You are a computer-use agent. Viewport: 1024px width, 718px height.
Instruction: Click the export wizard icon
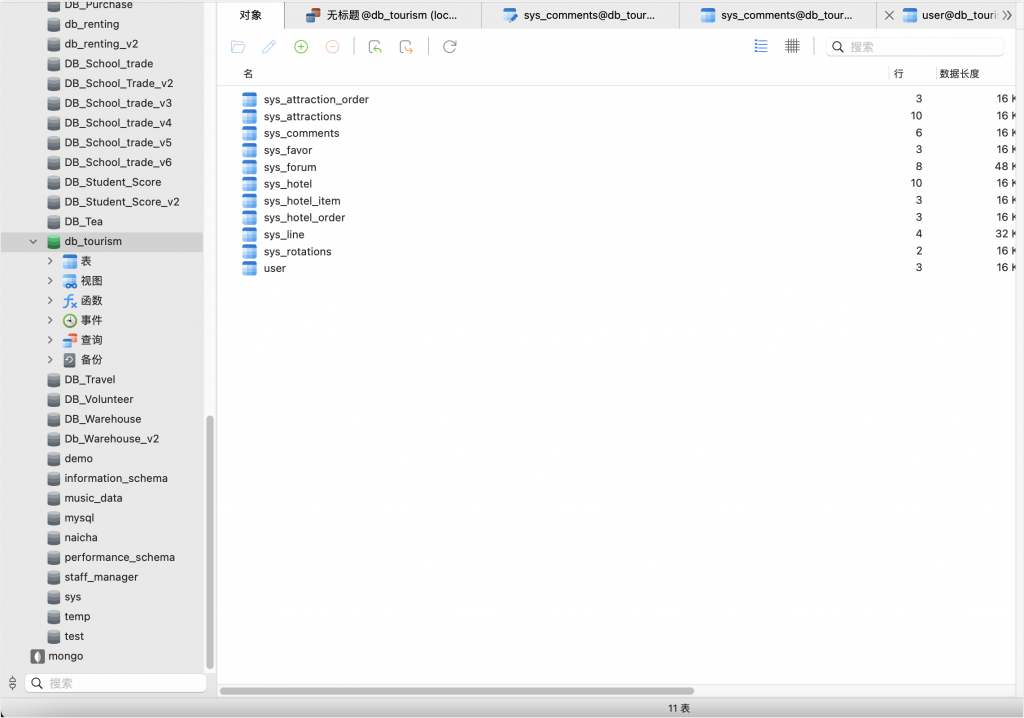click(x=406, y=47)
